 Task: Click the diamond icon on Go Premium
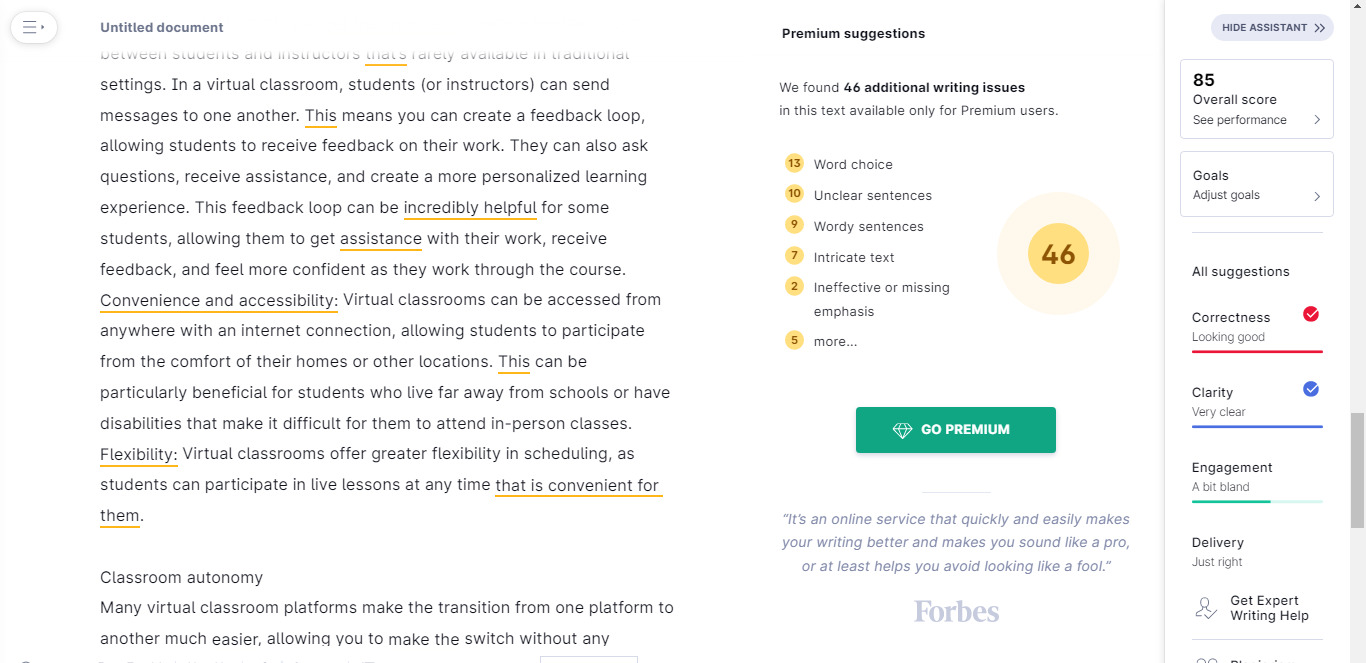902,430
